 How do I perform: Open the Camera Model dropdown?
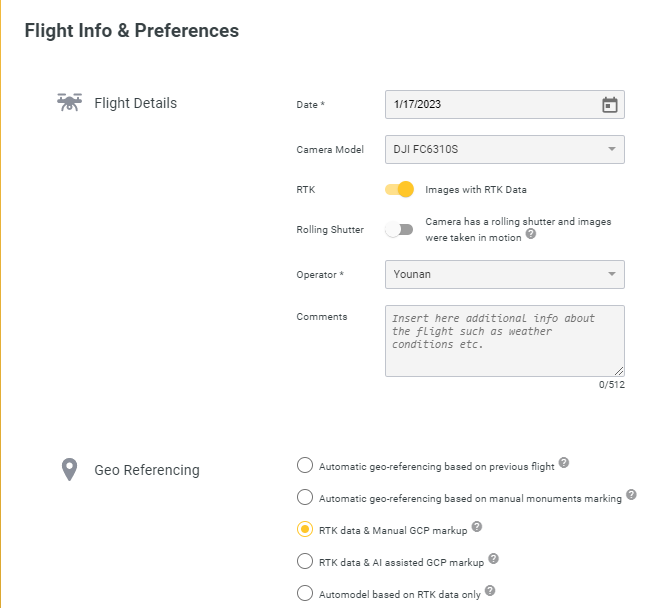505,150
